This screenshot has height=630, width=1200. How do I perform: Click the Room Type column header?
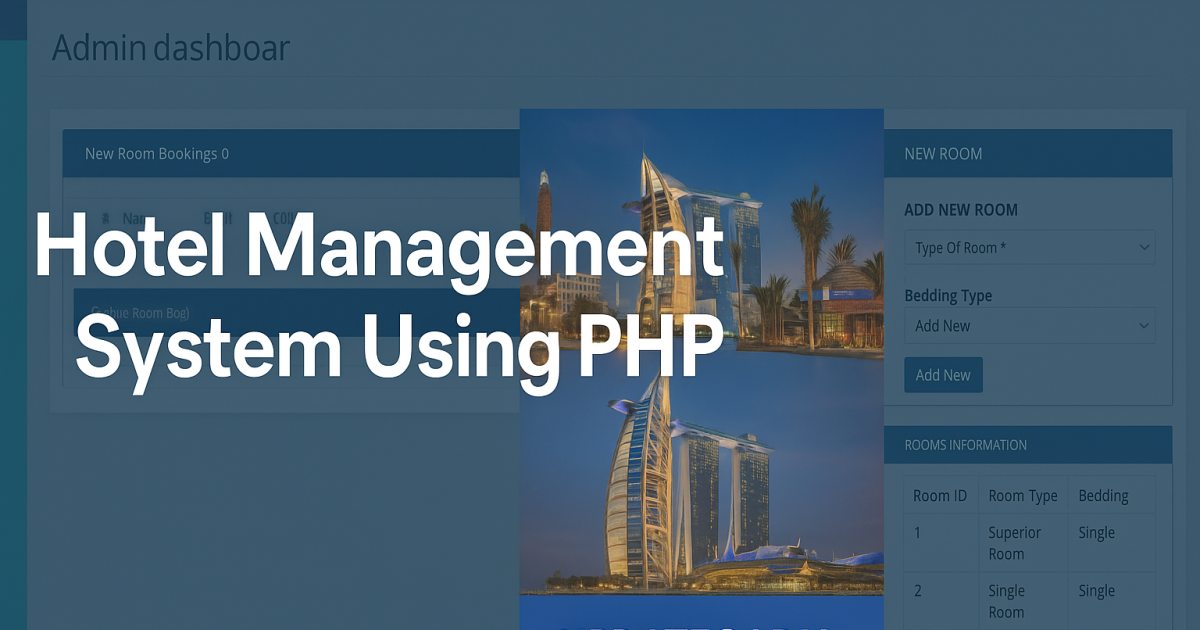[1023, 494]
